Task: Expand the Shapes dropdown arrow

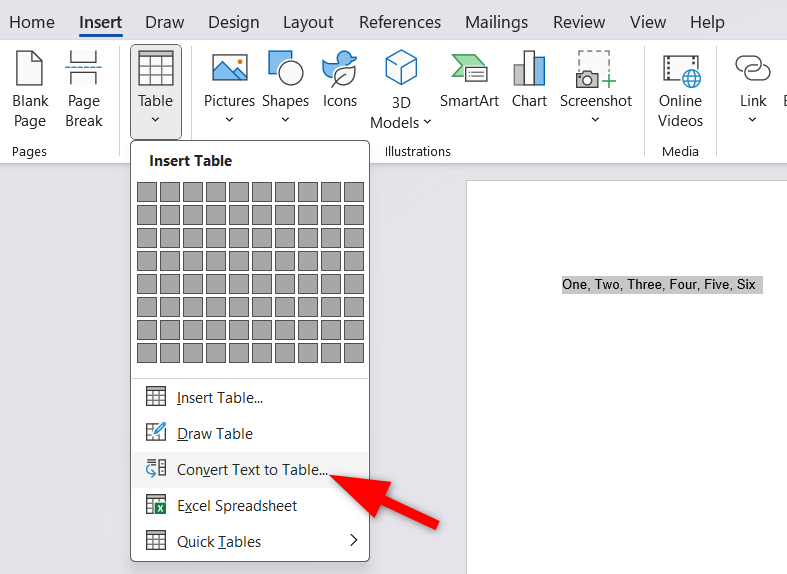Action: [x=285, y=119]
